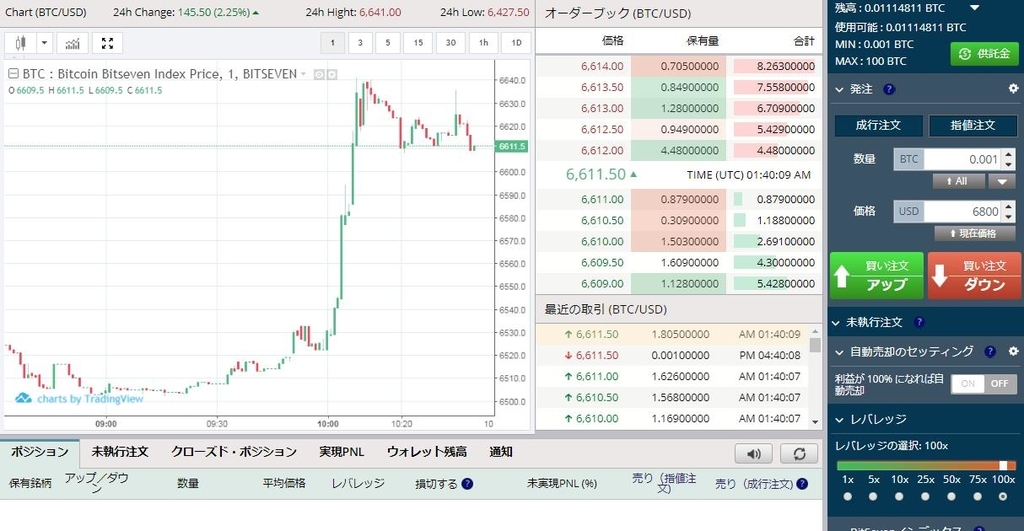
Task: Collapse 自動売却のセッティング section chevron
Action: pyautogui.click(x=839, y=353)
